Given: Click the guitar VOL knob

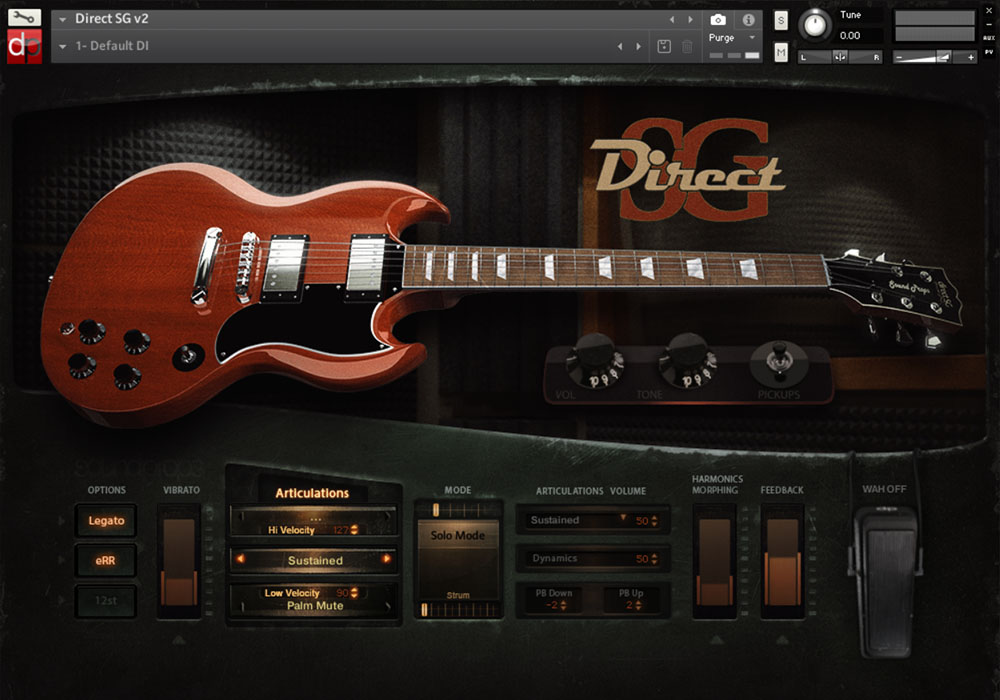Looking at the screenshot, I should (x=596, y=360).
